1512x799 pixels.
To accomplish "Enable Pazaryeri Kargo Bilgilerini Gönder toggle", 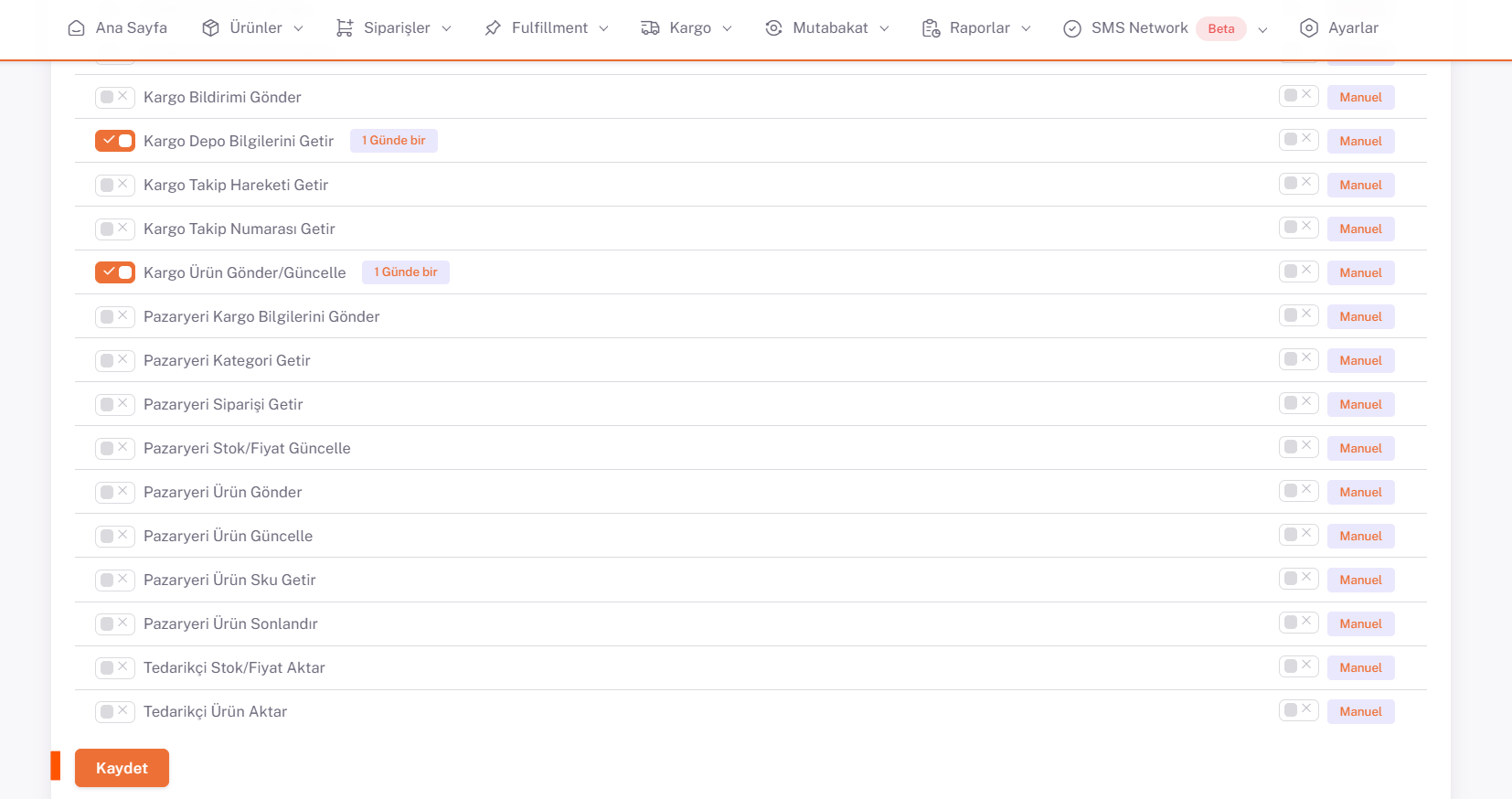I will (115, 316).
